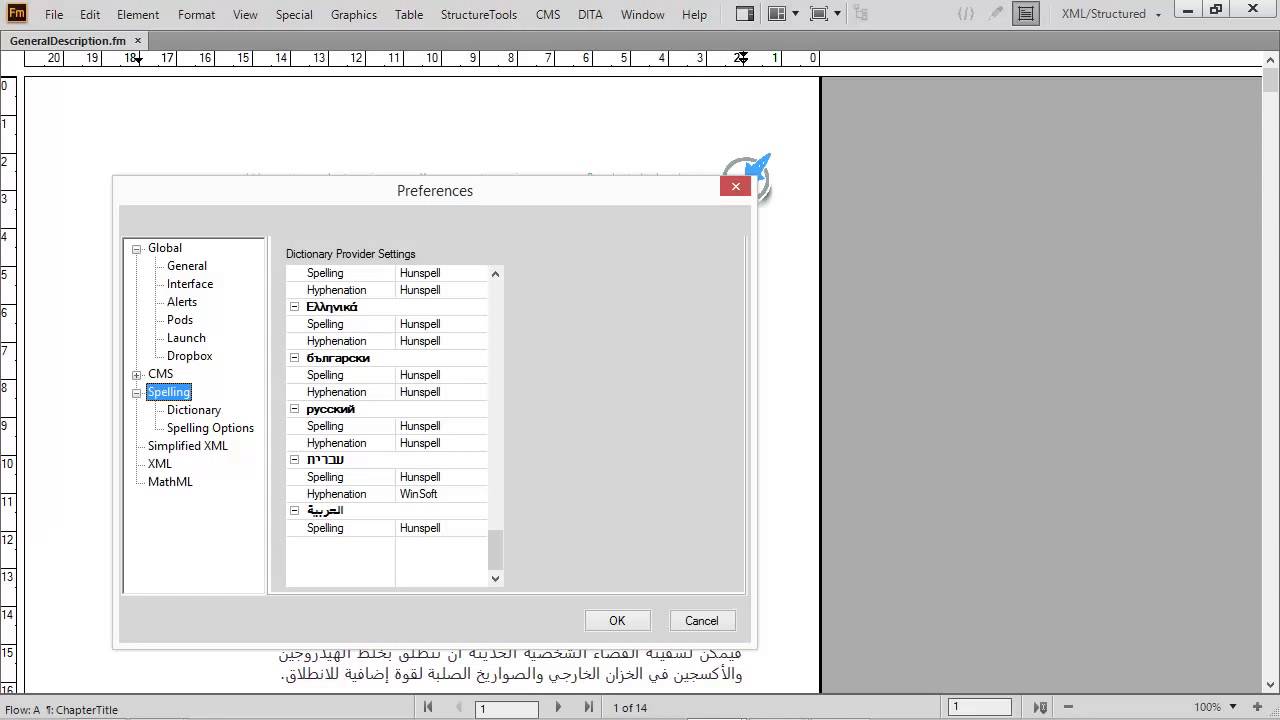Go to last page arrow
1280x720 pixels.
(x=589, y=707)
